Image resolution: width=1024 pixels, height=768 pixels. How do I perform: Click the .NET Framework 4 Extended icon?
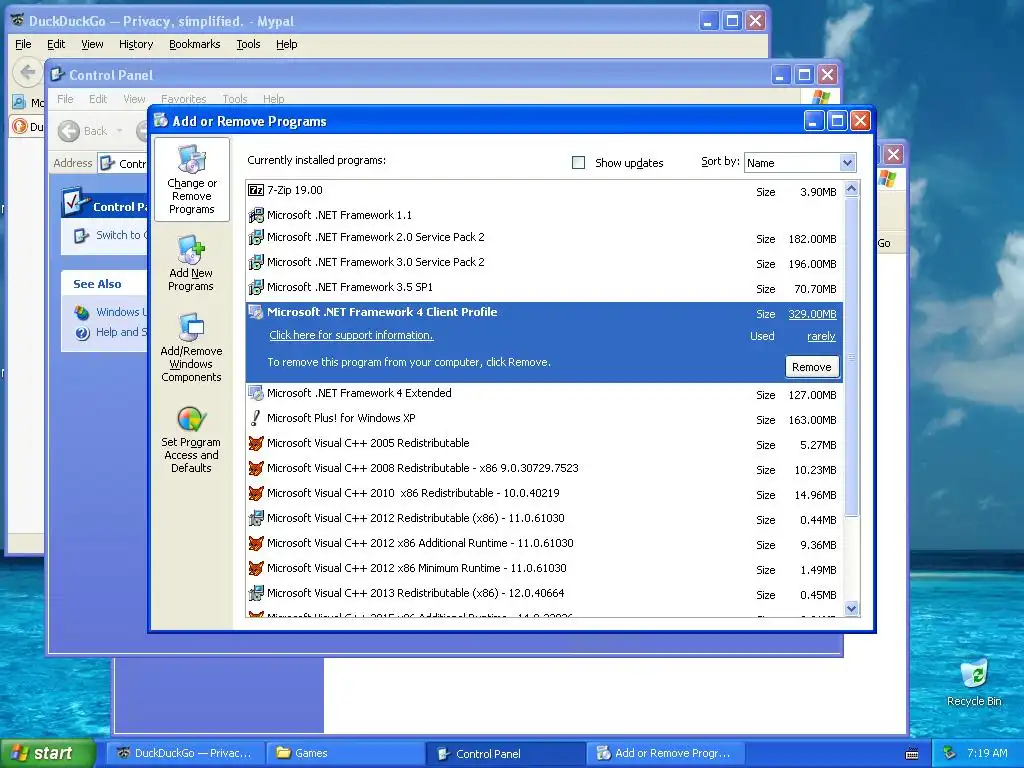click(256, 393)
